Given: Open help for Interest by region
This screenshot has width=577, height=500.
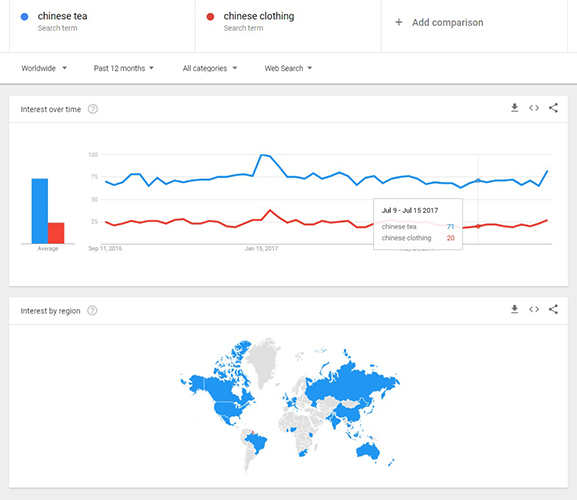Looking at the screenshot, I should [92, 311].
